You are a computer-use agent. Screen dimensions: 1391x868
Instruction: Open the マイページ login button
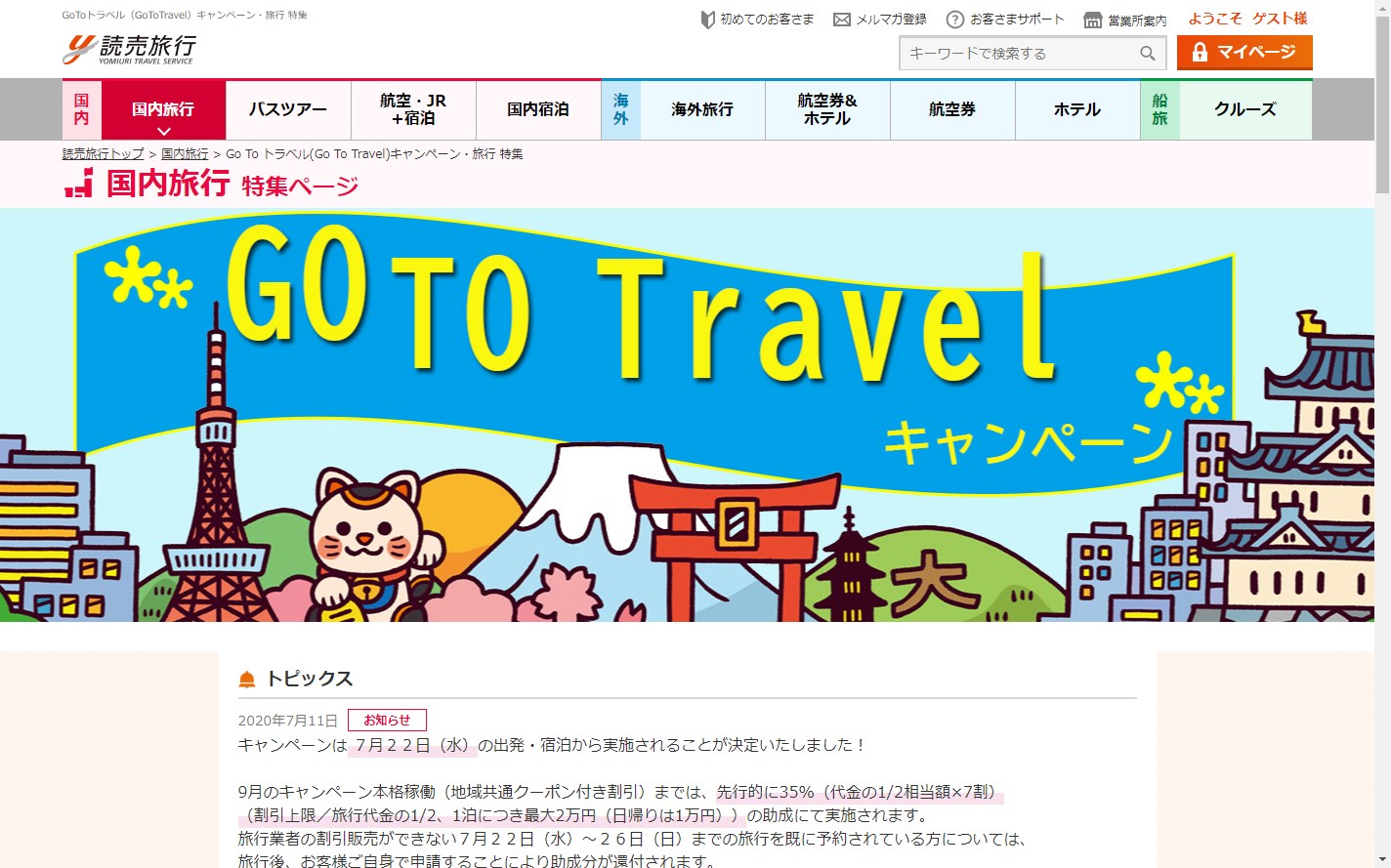coord(1244,53)
